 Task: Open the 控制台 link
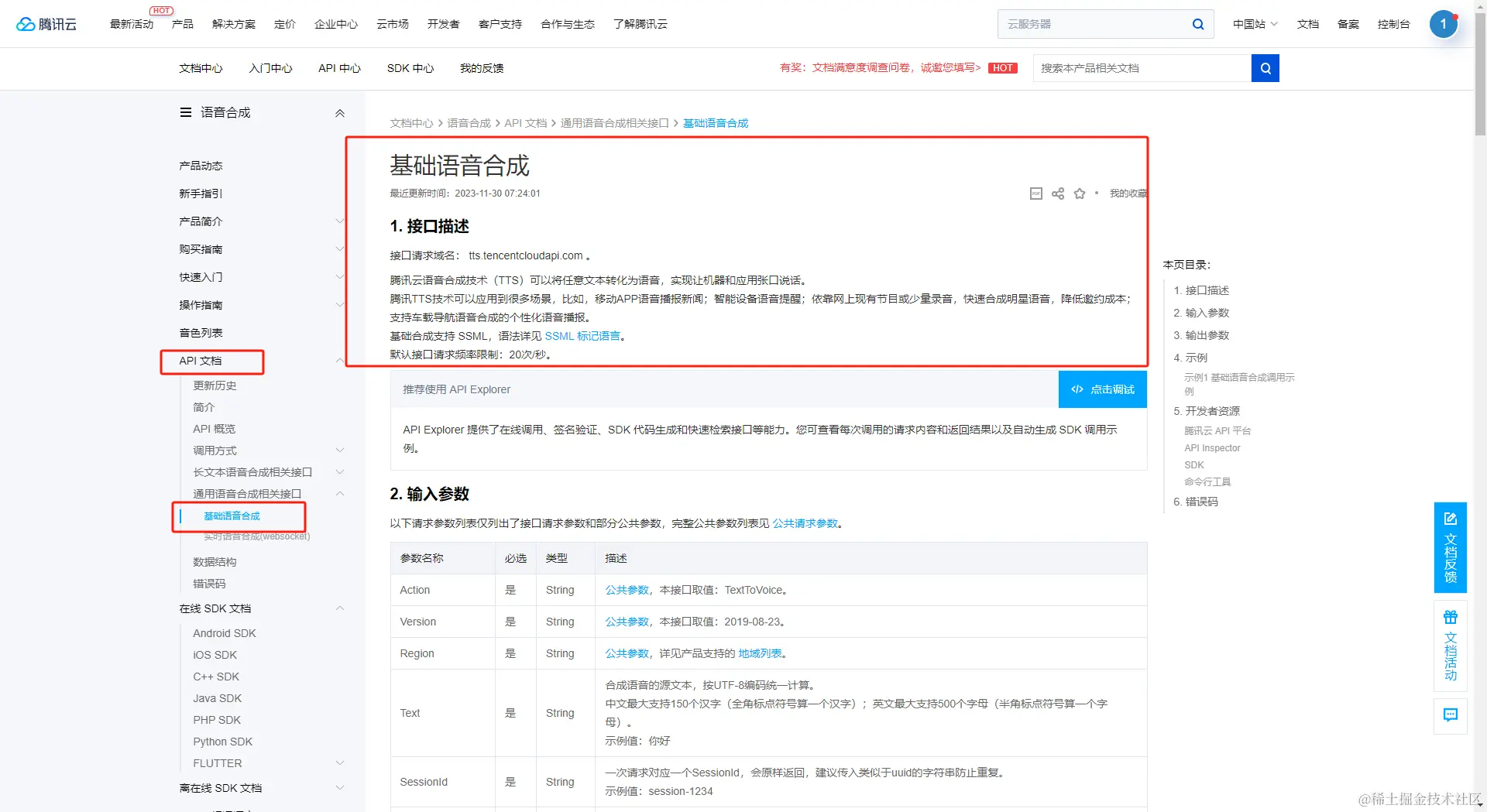point(1393,24)
